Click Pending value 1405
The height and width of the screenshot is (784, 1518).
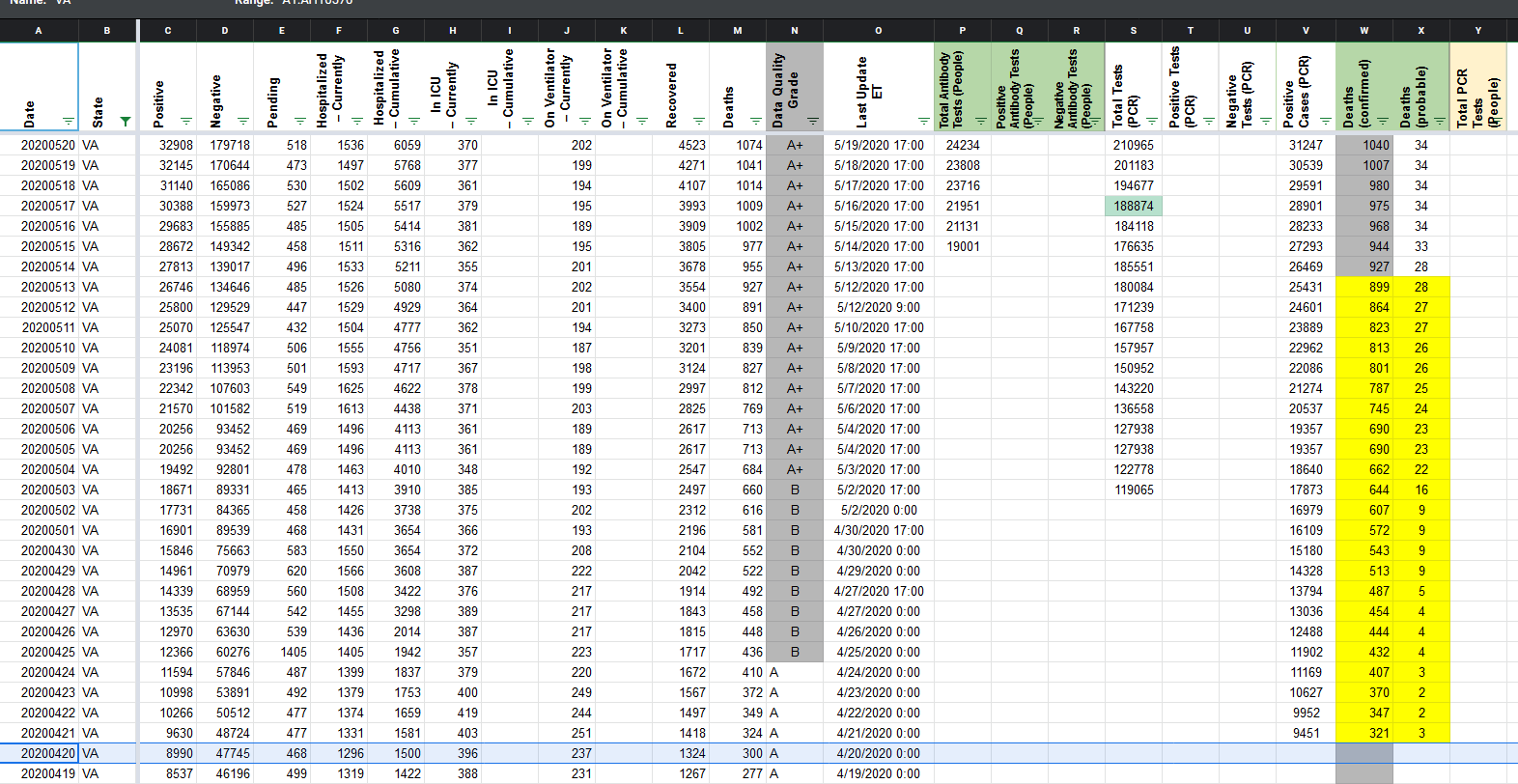pyautogui.click(x=282, y=652)
